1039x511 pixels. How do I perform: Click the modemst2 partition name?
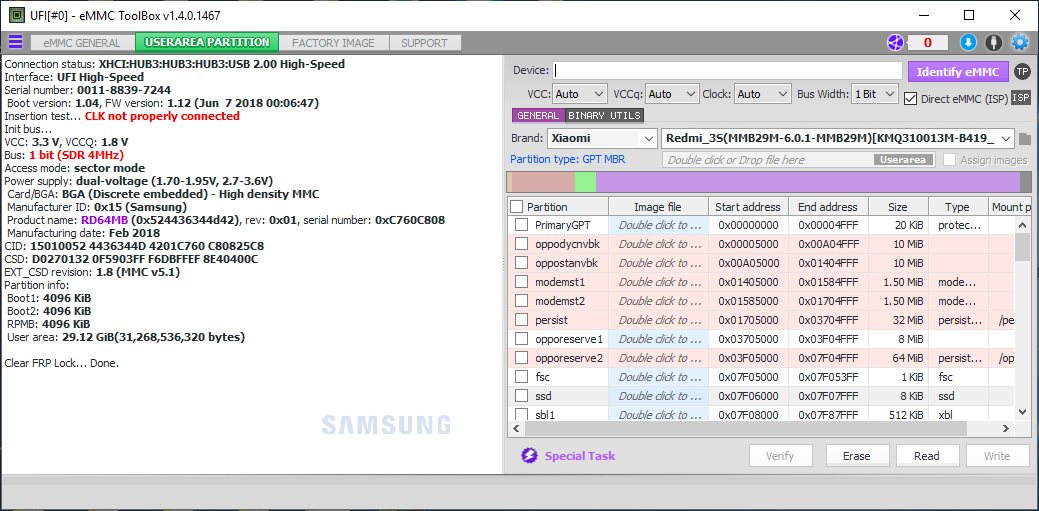560,301
